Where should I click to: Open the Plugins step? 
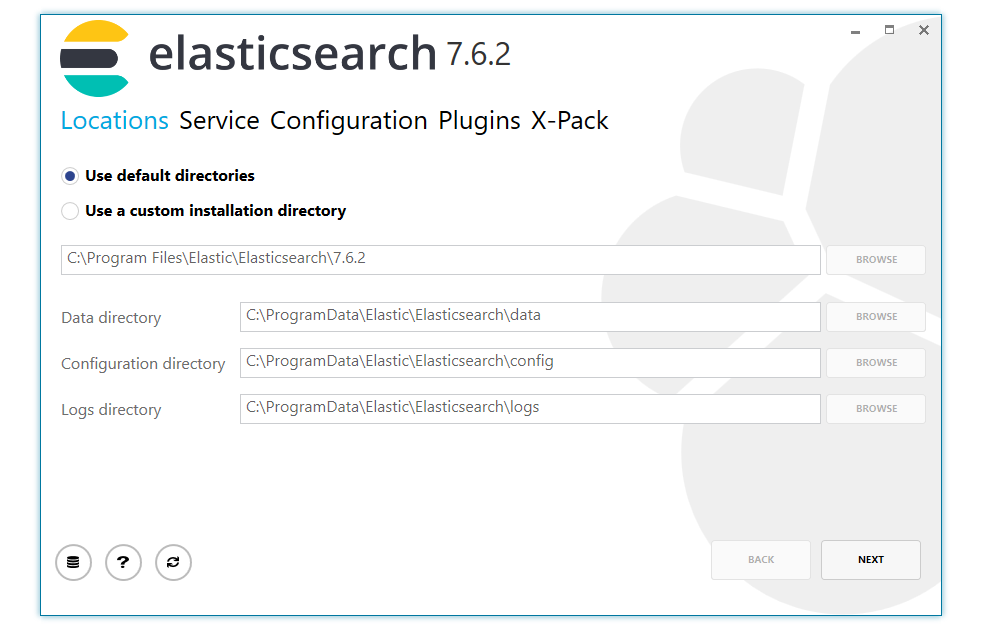pos(479,121)
